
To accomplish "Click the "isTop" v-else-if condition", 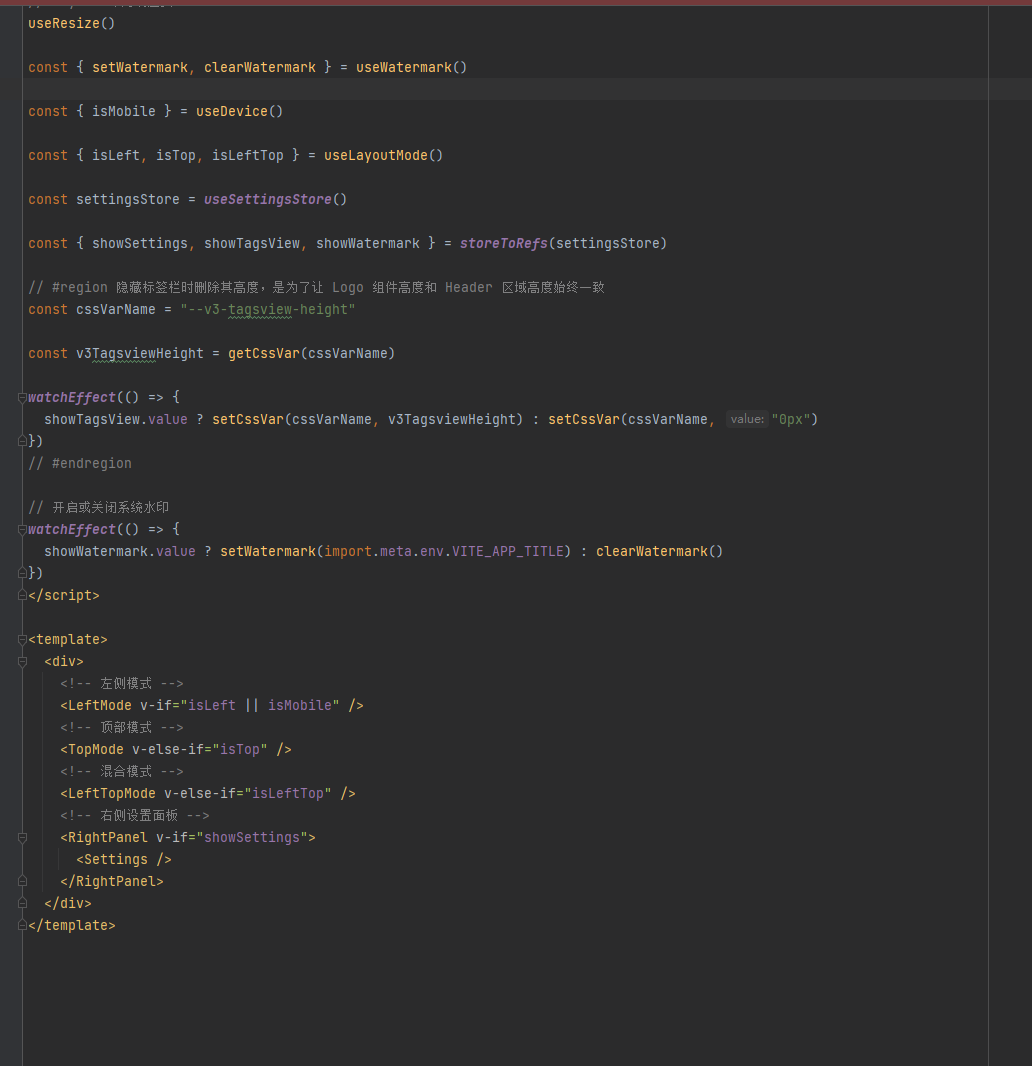I will pyautogui.click(x=239, y=750).
